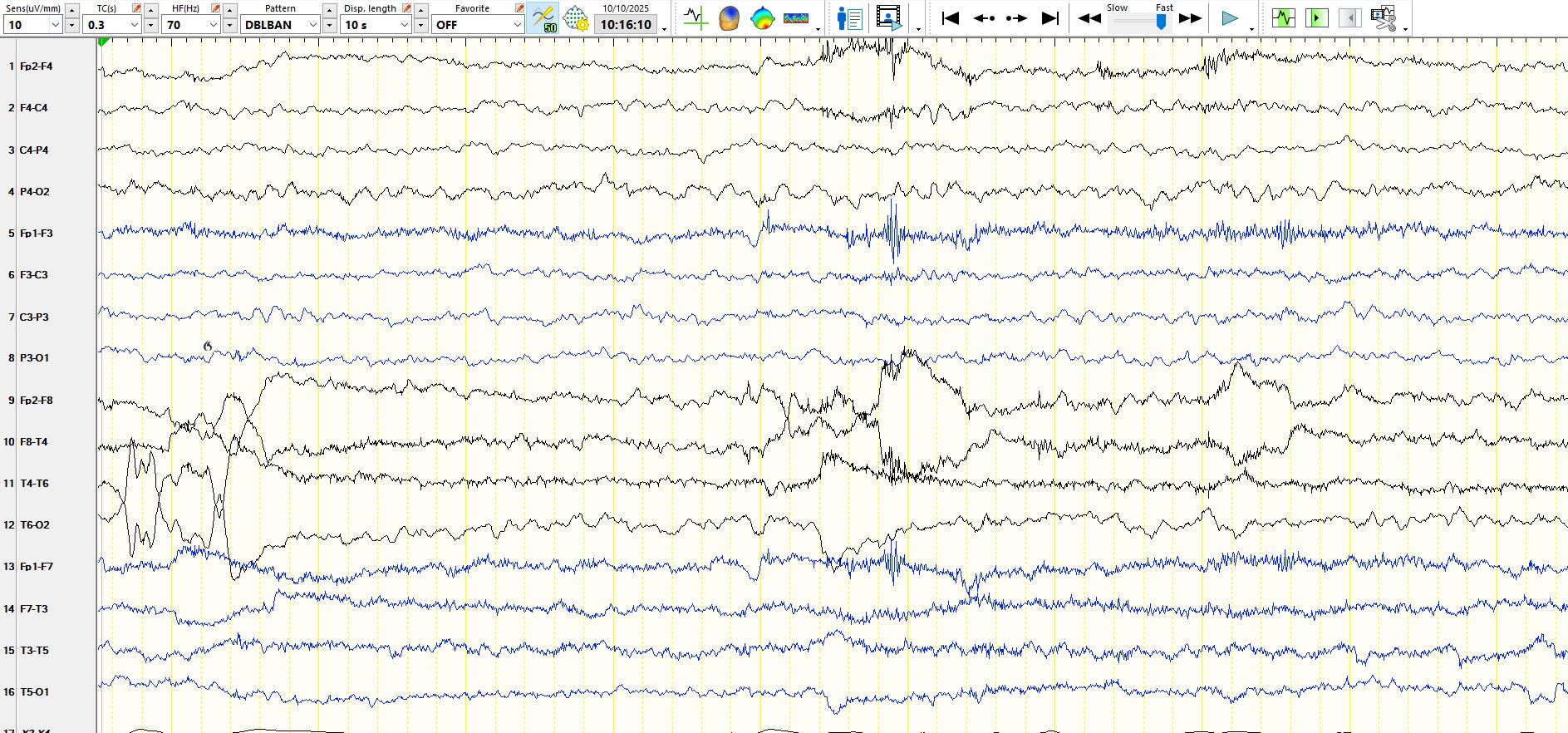
Task: Jump to the start of the recording
Action: point(951,17)
